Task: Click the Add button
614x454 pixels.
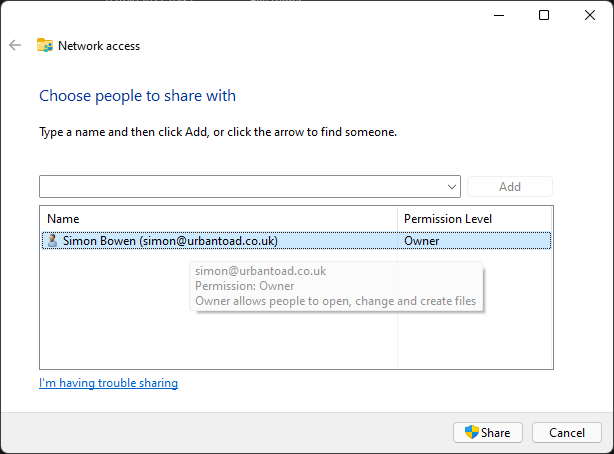Action: tap(510, 186)
